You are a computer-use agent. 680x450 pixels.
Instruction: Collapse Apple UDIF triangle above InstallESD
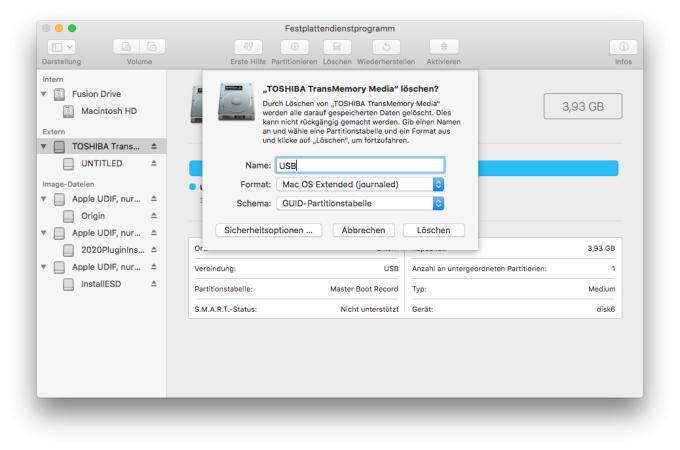[44, 267]
